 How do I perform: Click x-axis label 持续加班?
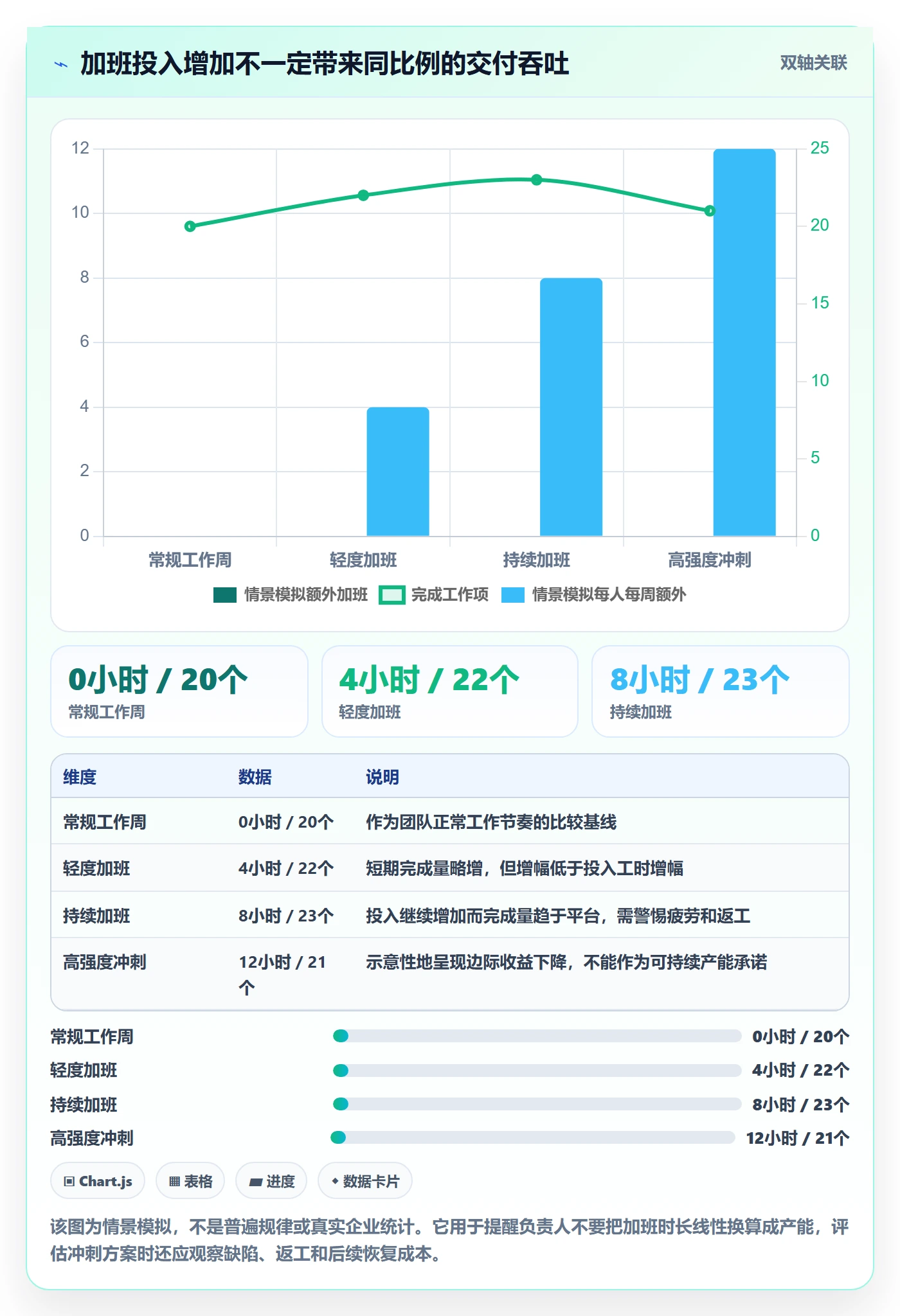tap(537, 560)
